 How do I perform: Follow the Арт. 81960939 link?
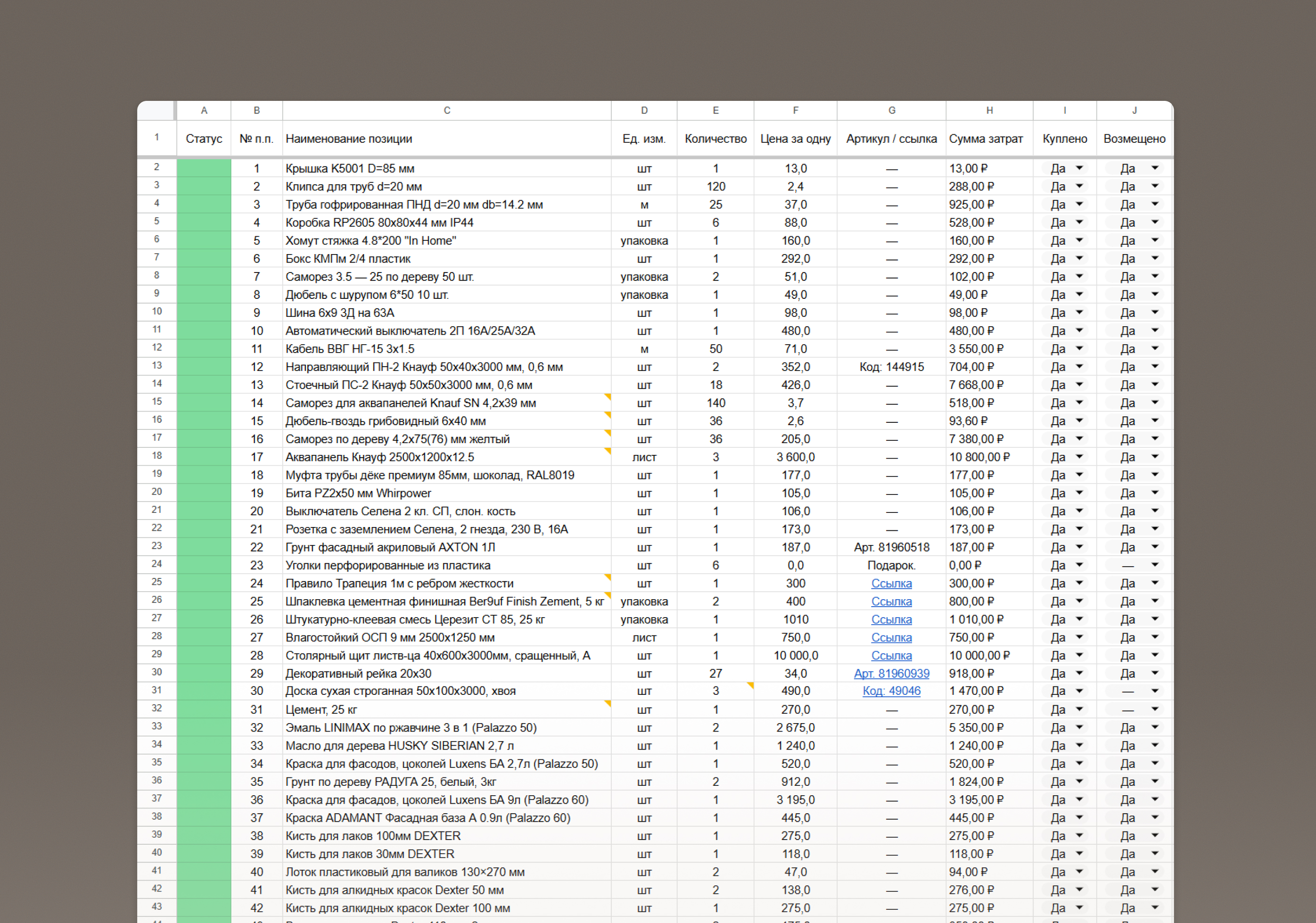point(891,674)
